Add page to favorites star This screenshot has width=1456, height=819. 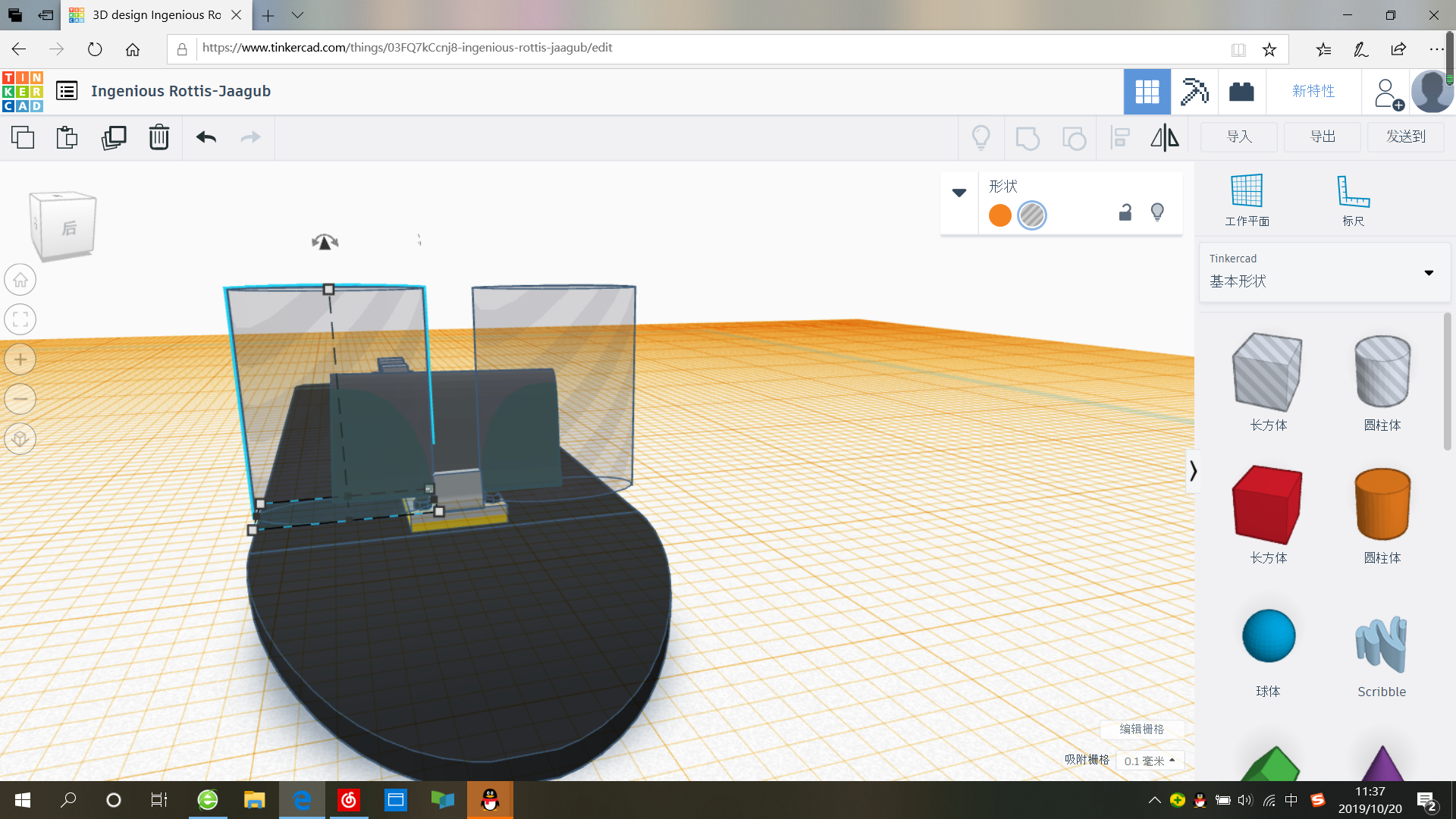tap(1269, 49)
